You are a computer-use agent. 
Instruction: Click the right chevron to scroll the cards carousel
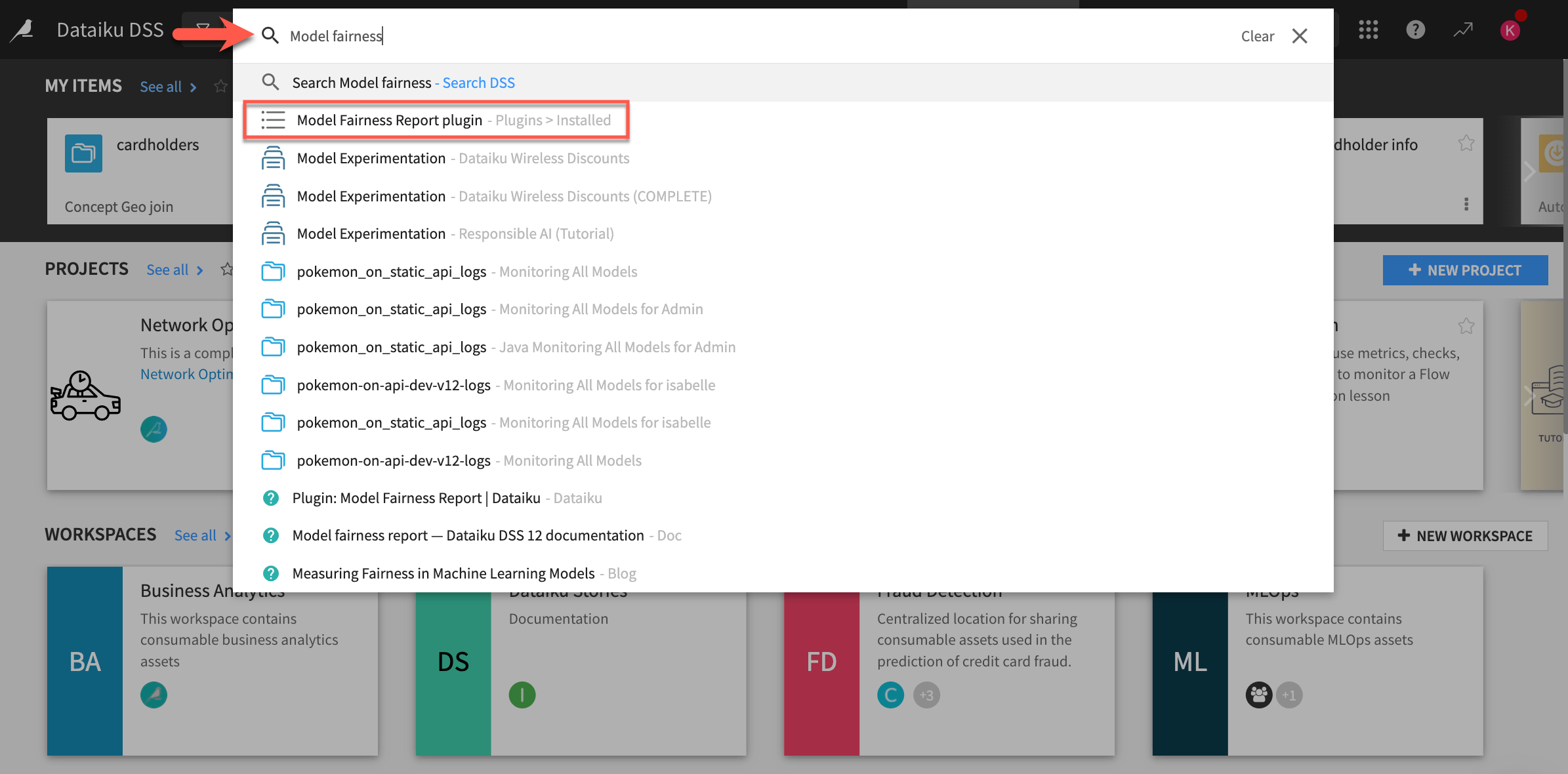pyautogui.click(x=1530, y=171)
